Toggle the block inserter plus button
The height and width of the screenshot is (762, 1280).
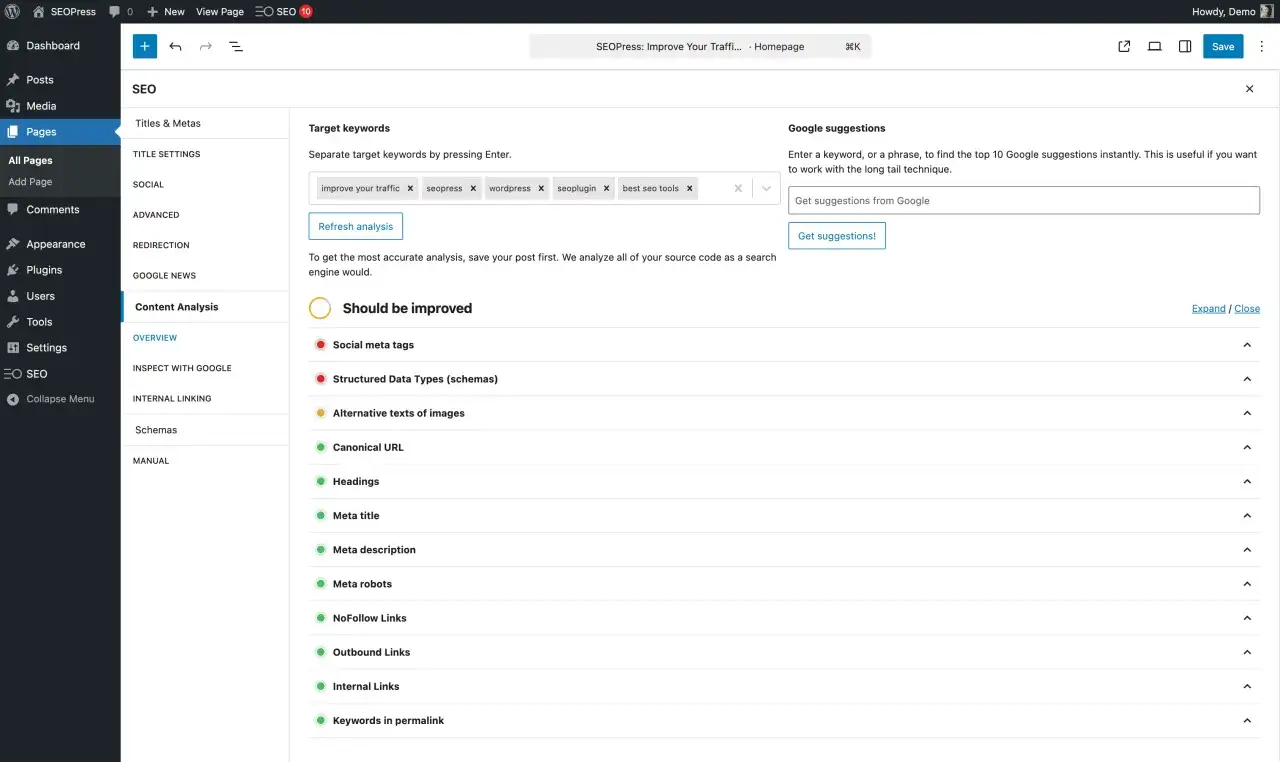pyautogui.click(x=145, y=46)
